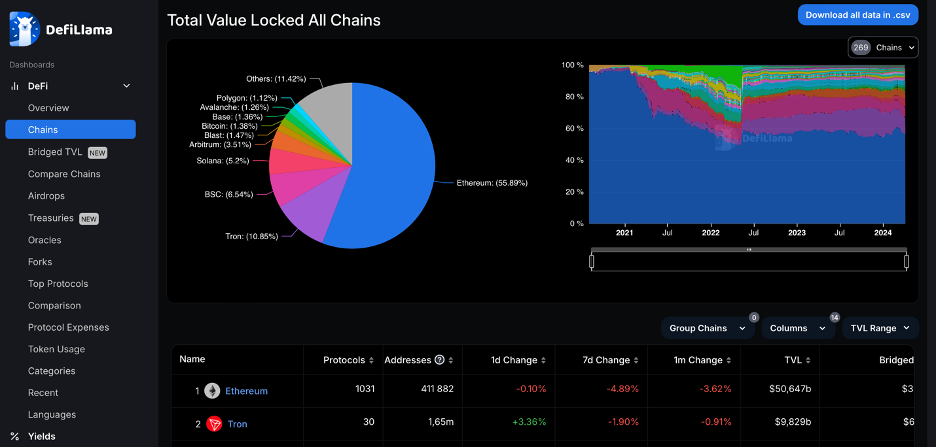The width and height of the screenshot is (936, 448).
Task: Click Download all data in .csv button
Action: (x=858, y=15)
